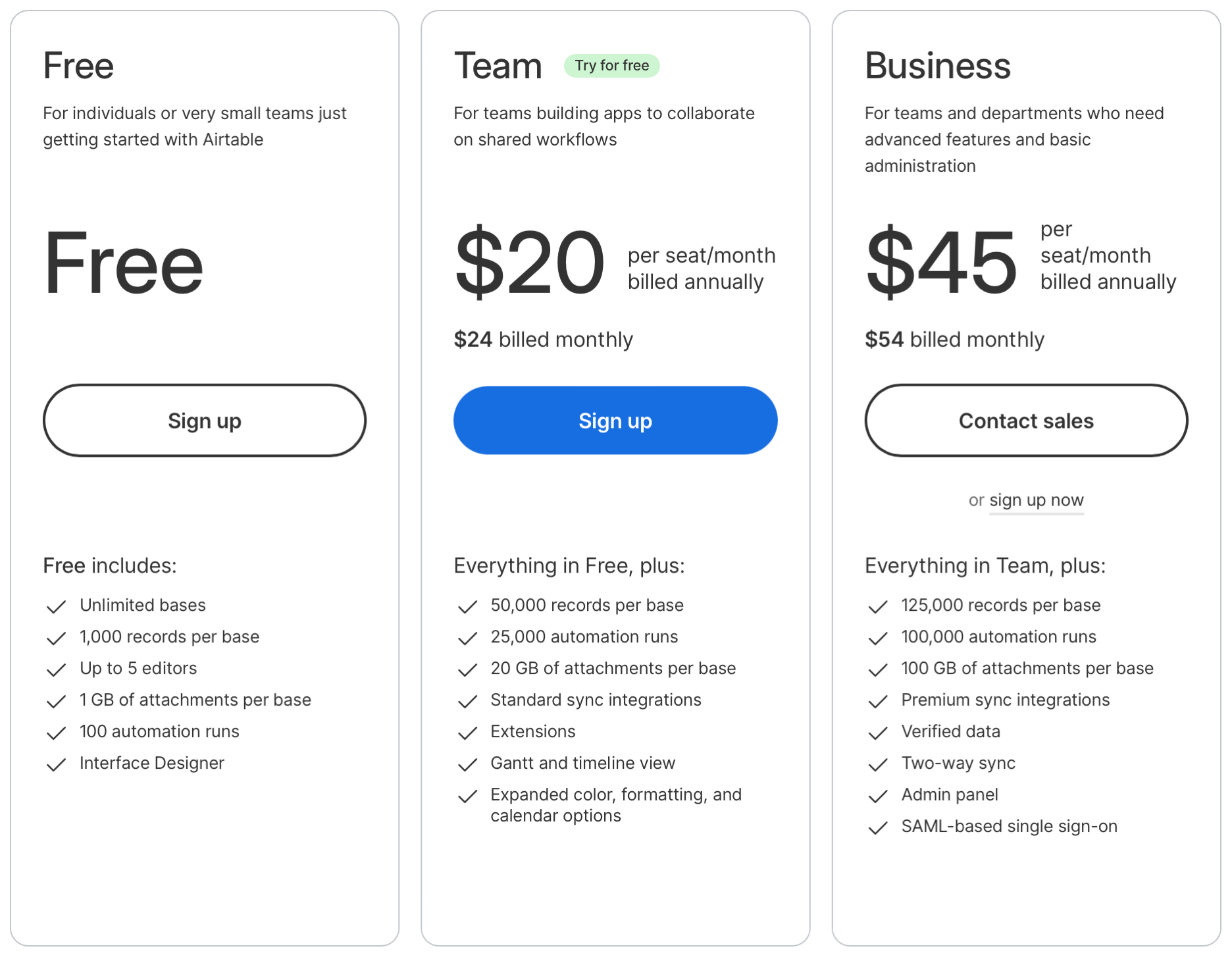Click the checkmark beside Gantt and timeline view
This screenshot has height=961, width=1232.
[x=467, y=764]
